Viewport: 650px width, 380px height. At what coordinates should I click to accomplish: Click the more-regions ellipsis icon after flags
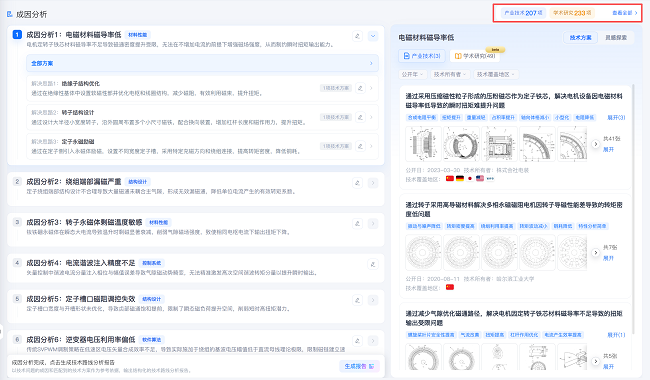click(x=490, y=179)
